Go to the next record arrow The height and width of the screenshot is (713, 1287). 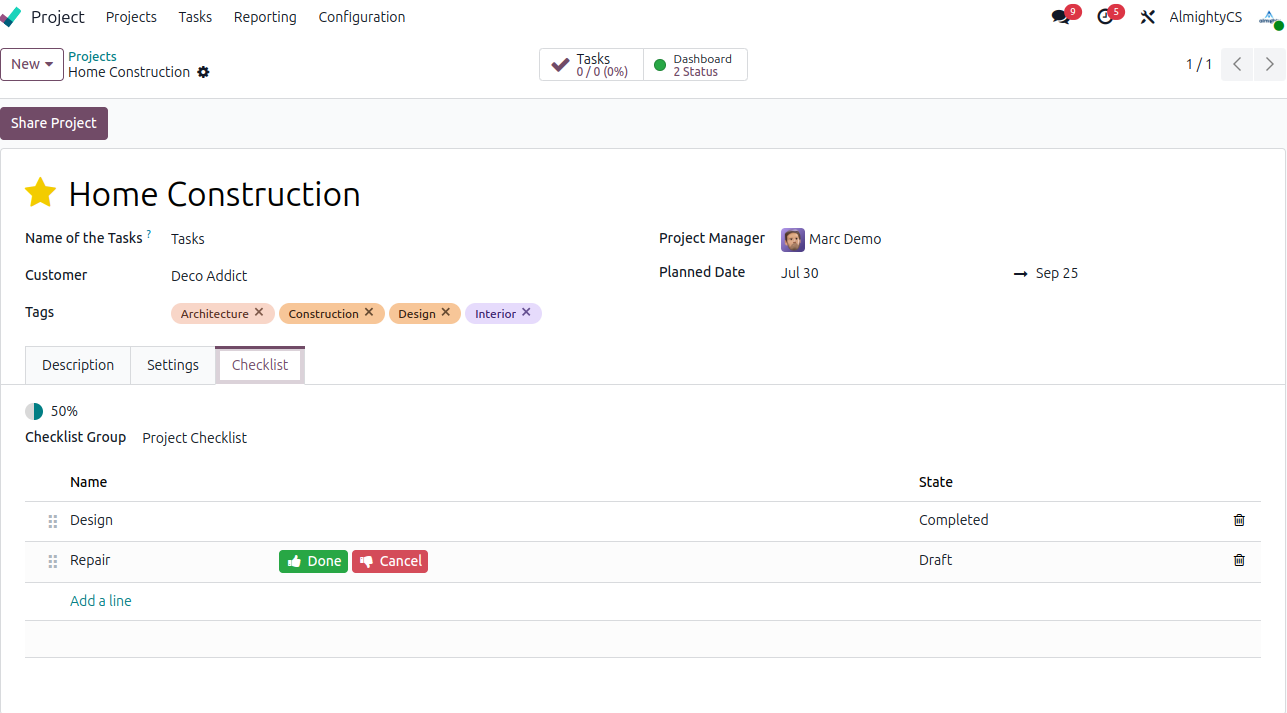(x=1269, y=64)
